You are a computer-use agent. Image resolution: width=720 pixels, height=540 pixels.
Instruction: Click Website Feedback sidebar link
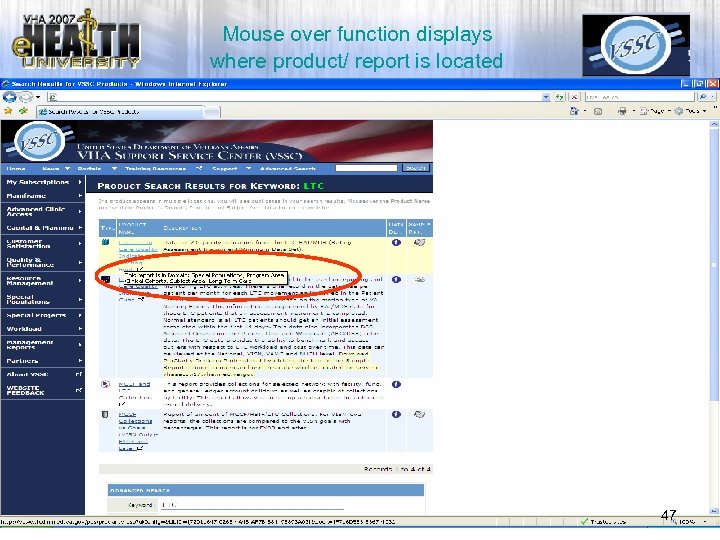coord(43,390)
